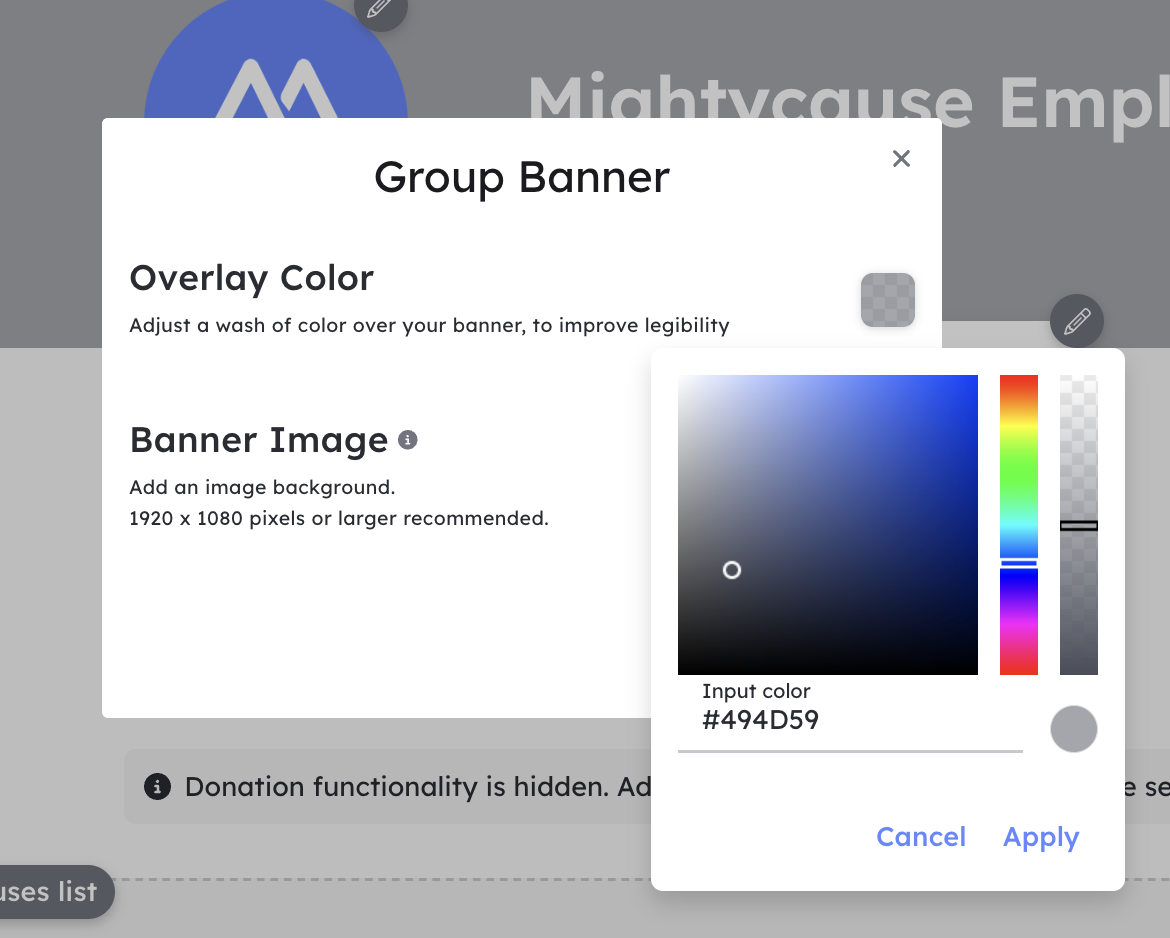Click the Donation functionality is hidden text

pyautogui.click(x=398, y=787)
